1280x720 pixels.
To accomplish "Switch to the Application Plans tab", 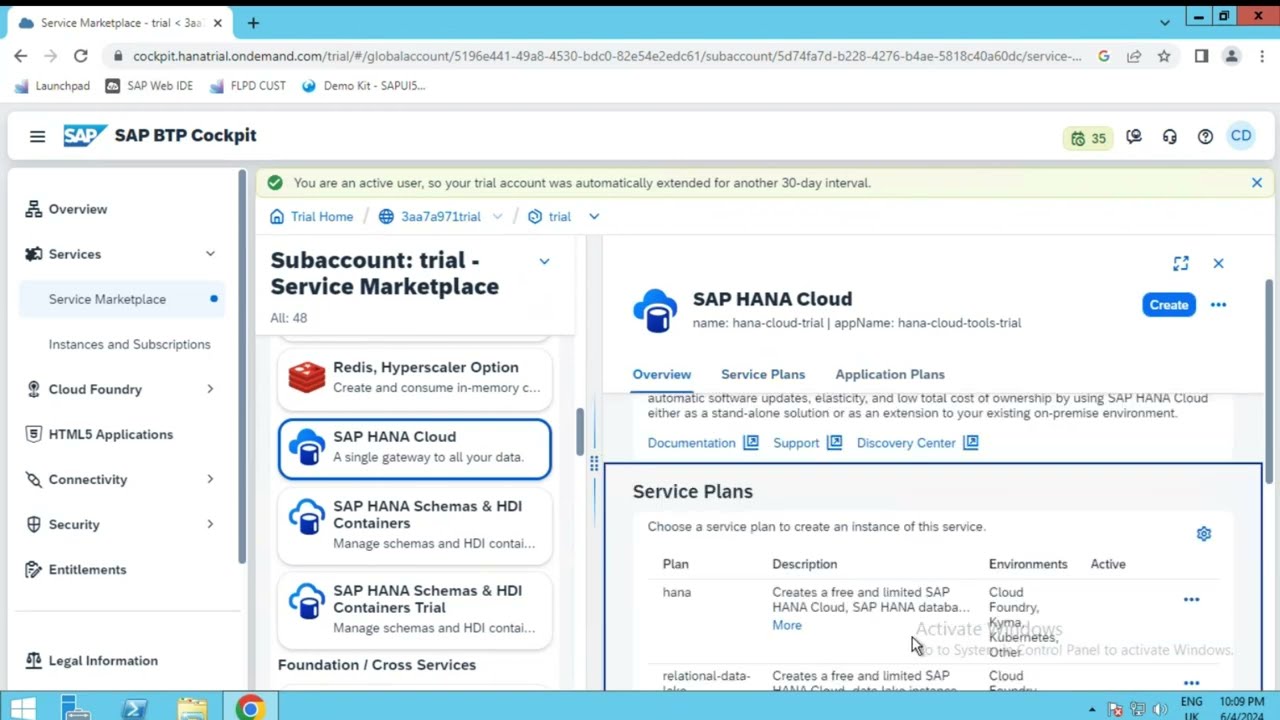I will pos(890,374).
